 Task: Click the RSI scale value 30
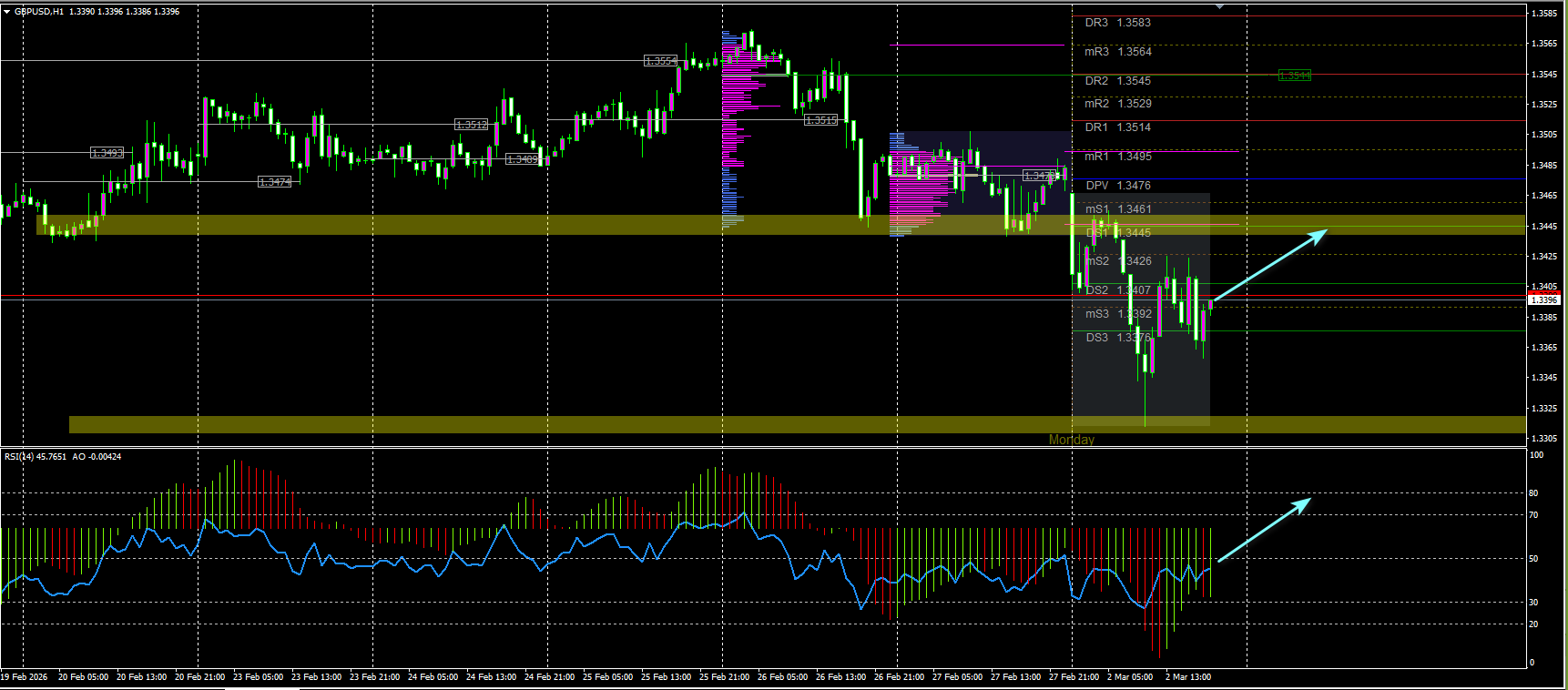(1533, 603)
